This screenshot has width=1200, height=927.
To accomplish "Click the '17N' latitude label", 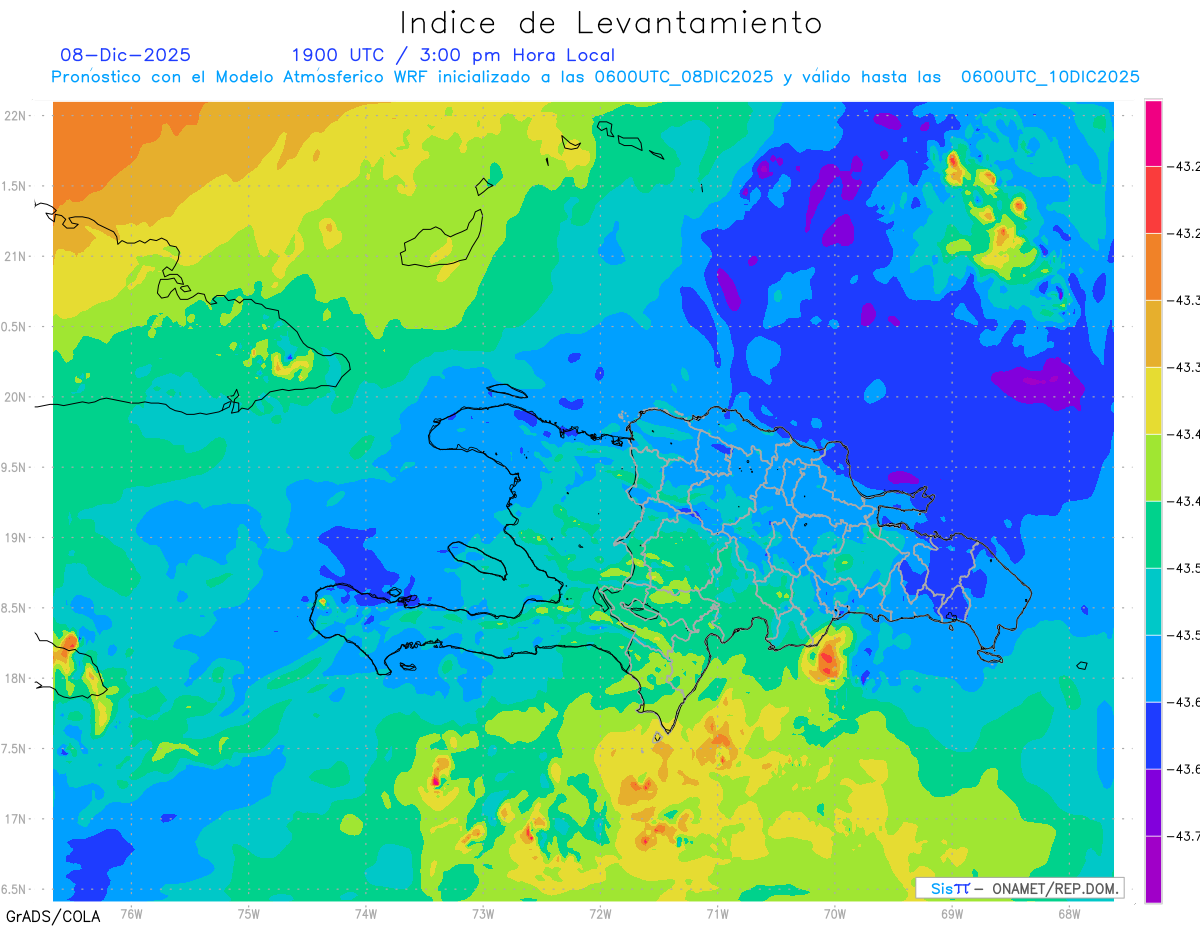I will [15, 819].
